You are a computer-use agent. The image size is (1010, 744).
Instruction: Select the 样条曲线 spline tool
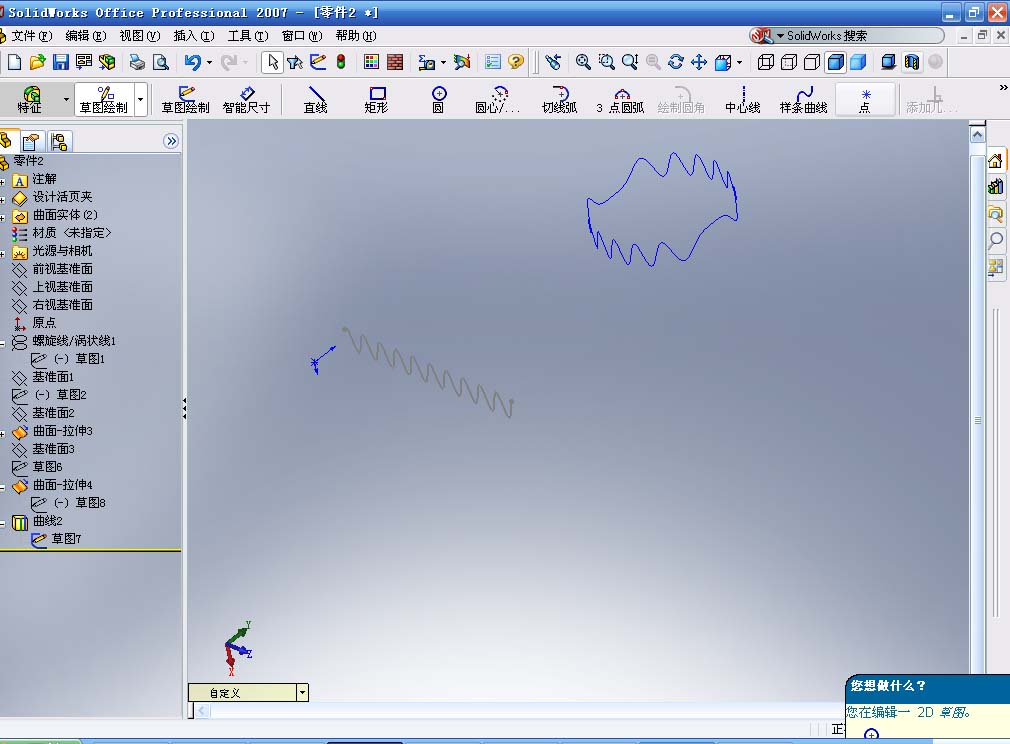(x=803, y=100)
